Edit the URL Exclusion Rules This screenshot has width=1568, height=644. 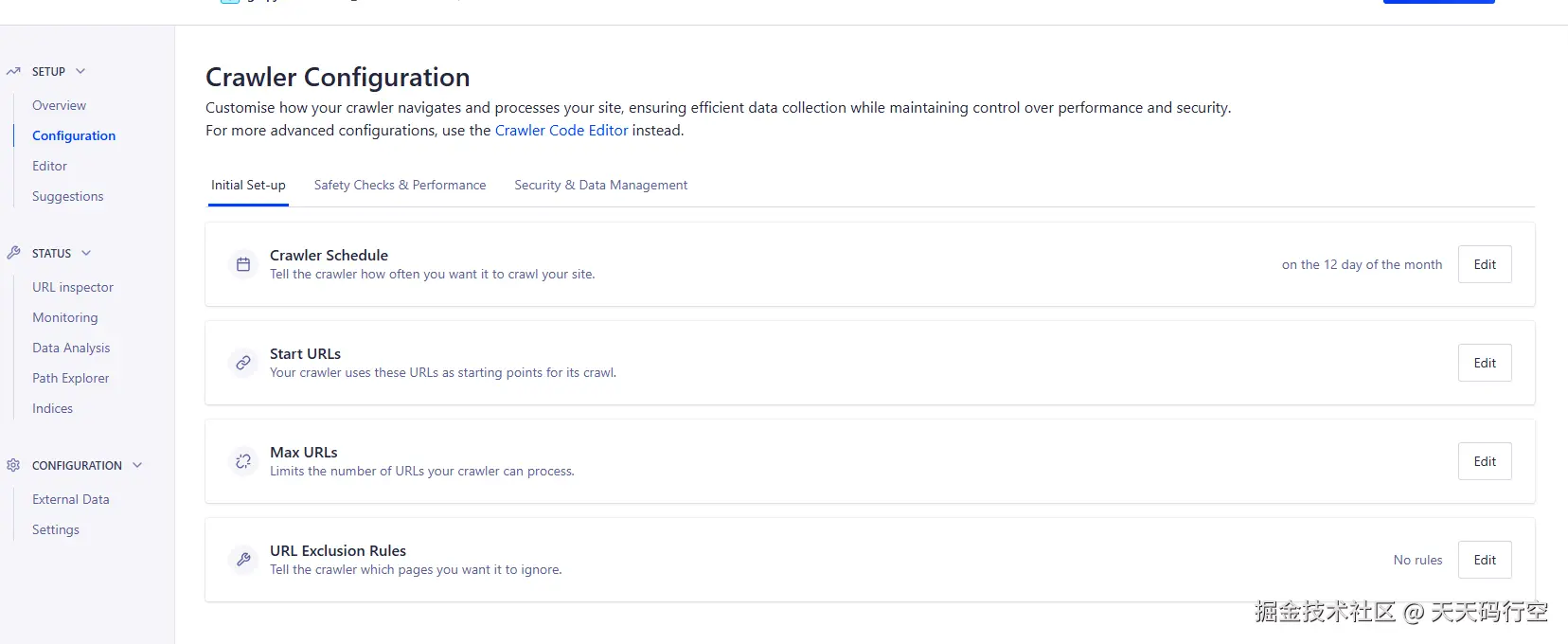pyautogui.click(x=1484, y=560)
